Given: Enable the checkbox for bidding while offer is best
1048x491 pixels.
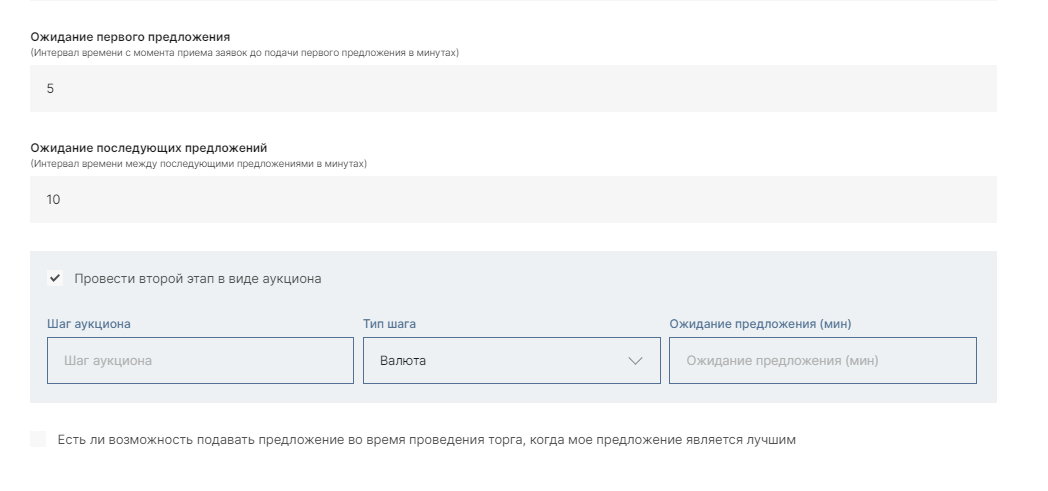Looking at the screenshot, I should [x=38, y=440].
